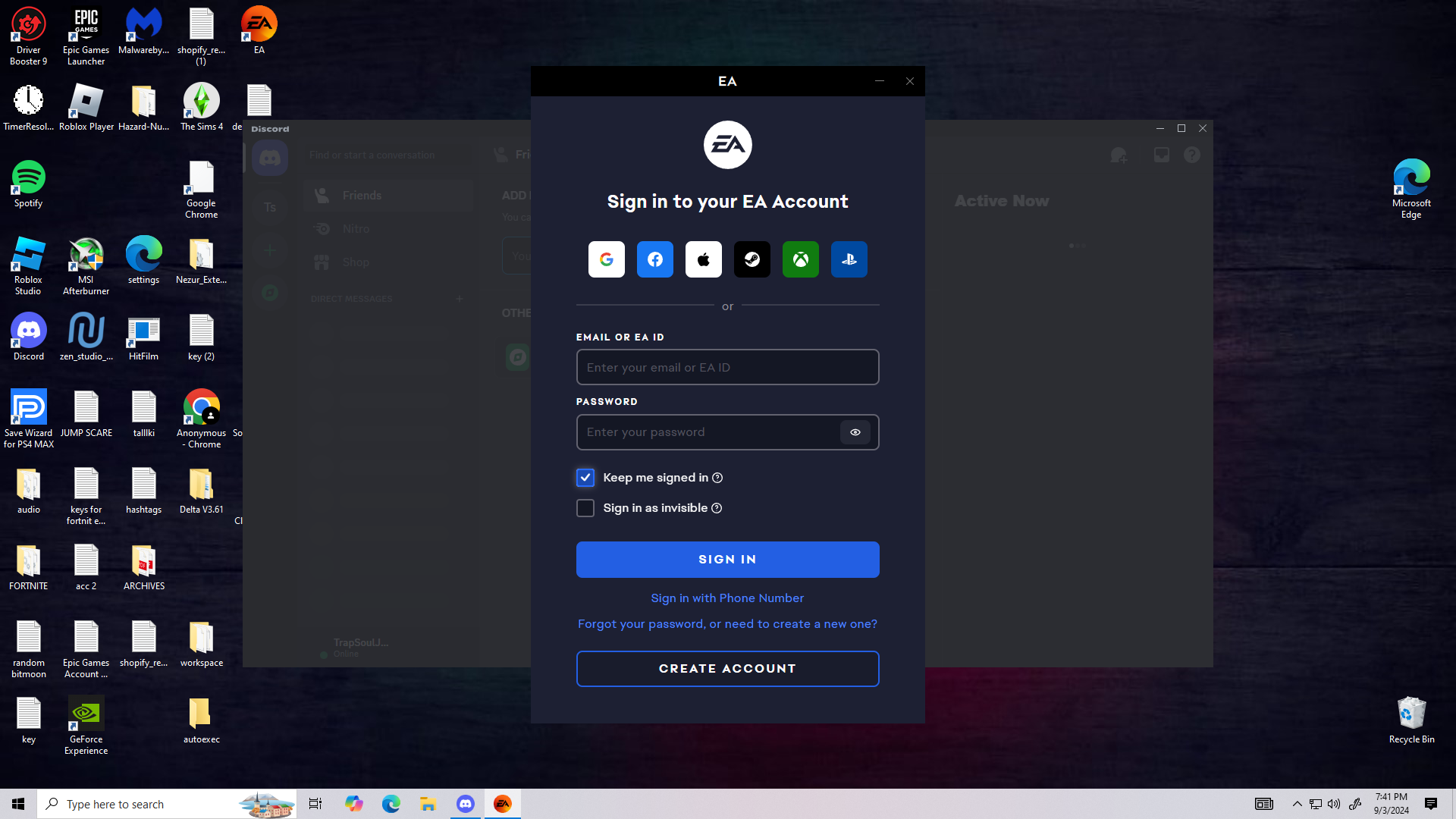Focus the Email or EA ID field
This screenshot has width=1456, height=819.
[x=727, y=367]
